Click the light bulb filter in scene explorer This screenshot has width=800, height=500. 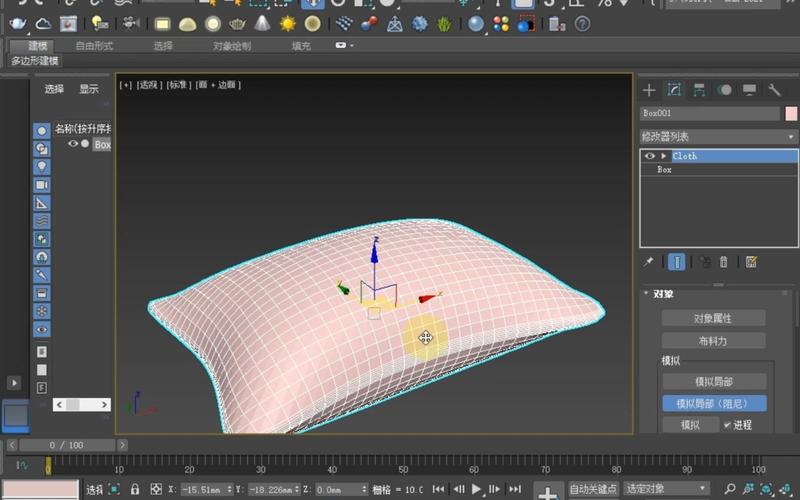click(42, 166)
